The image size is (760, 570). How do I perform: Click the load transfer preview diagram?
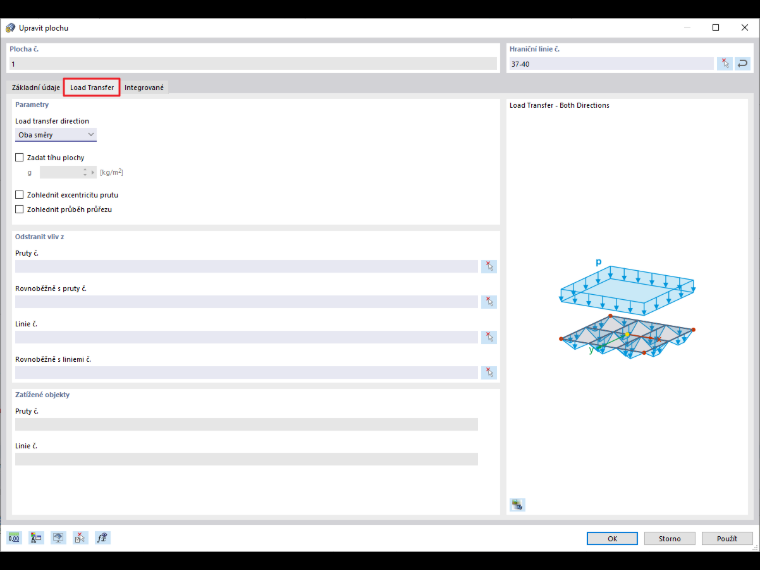(627, 310)
